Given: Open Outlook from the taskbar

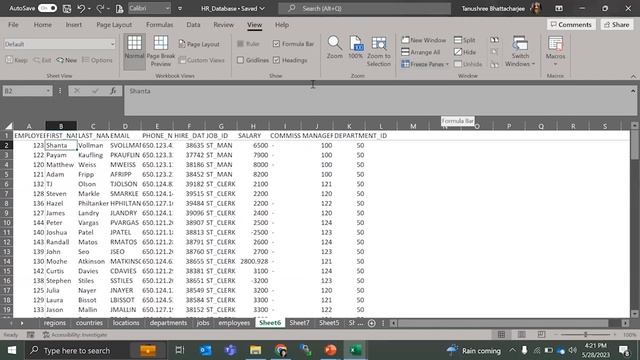Looking at the screenshot, I should pyautogui.click(x=205, y=350).
